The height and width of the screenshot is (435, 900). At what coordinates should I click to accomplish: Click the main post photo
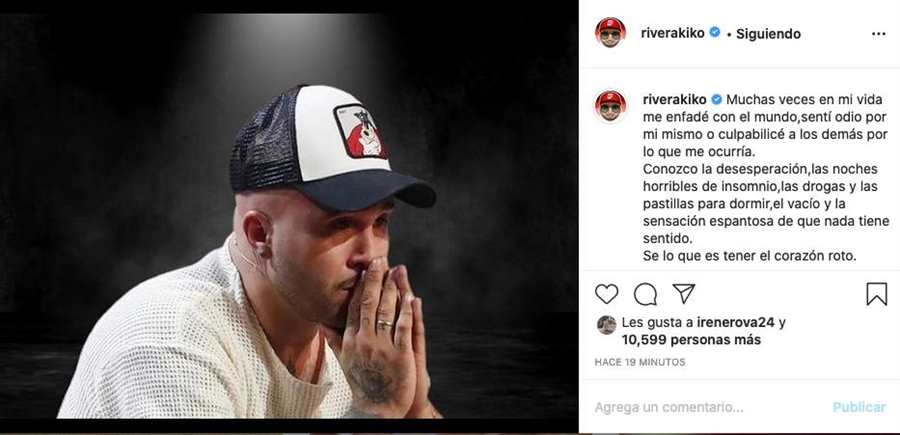290,217
